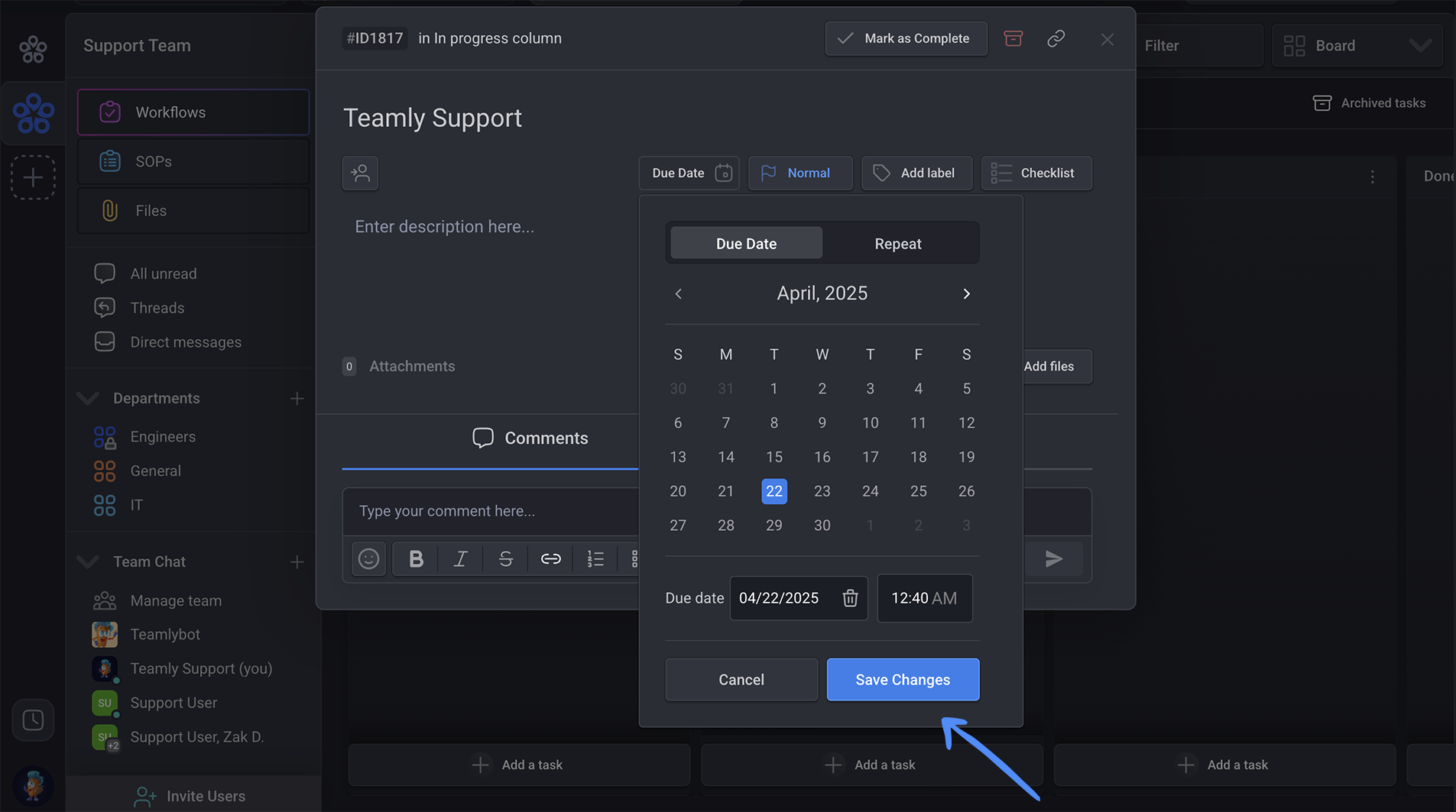The height and width of the screenshot is (812, 1456).
Task: Open the user profile avatar at bottom left
Action: tap(33, 786)
